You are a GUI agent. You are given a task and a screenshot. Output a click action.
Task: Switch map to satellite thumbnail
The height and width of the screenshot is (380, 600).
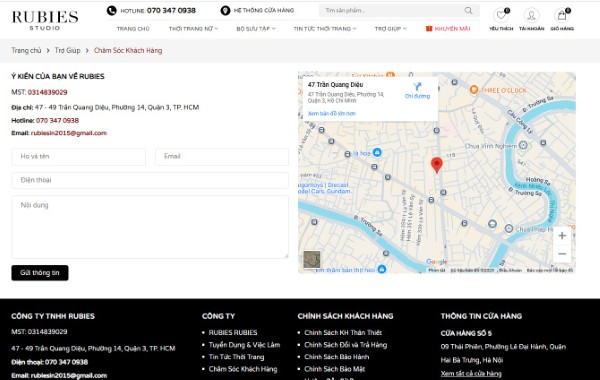(x=311, y=259)
